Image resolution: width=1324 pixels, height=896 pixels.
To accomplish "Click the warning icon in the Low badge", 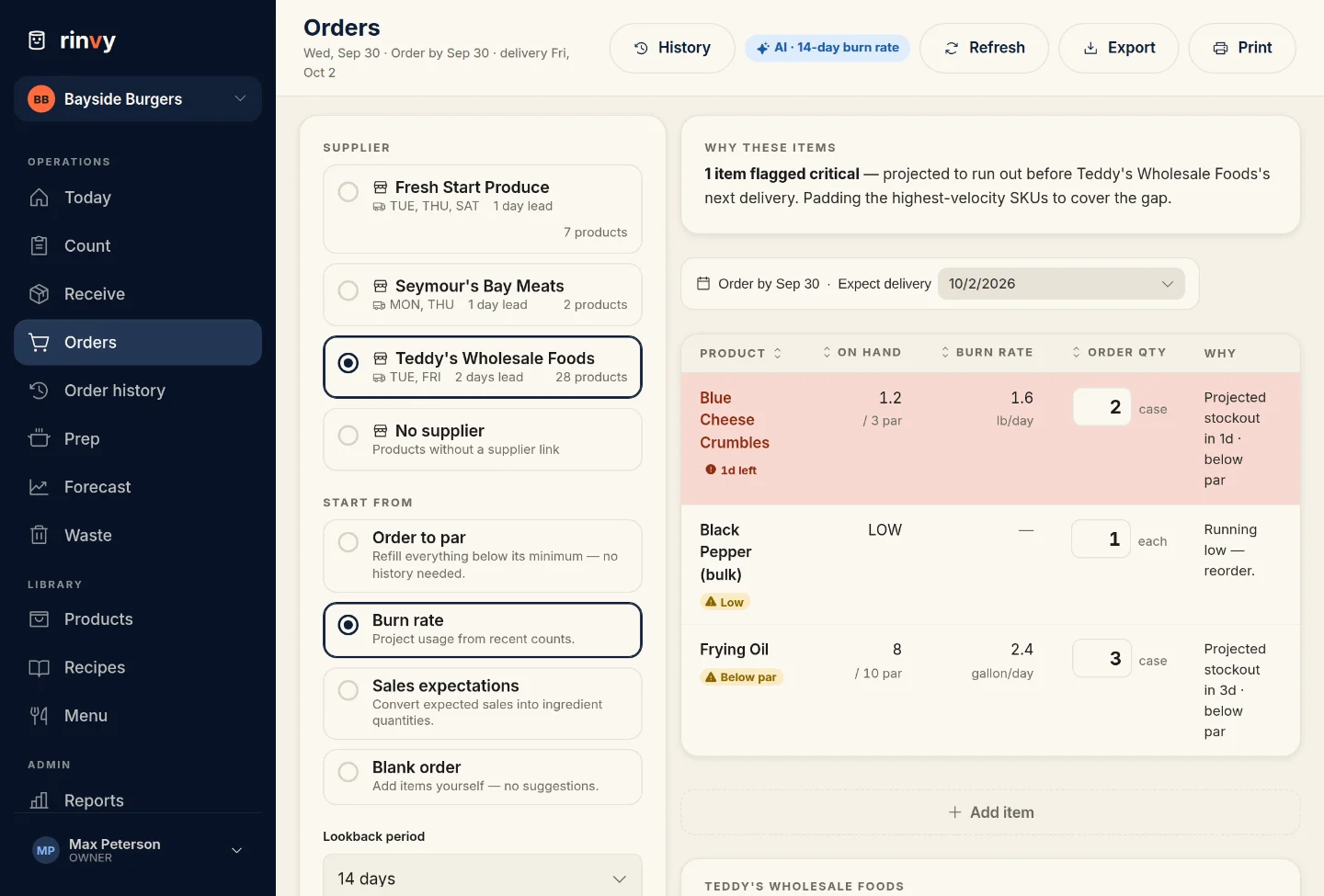I will point(711,602).
